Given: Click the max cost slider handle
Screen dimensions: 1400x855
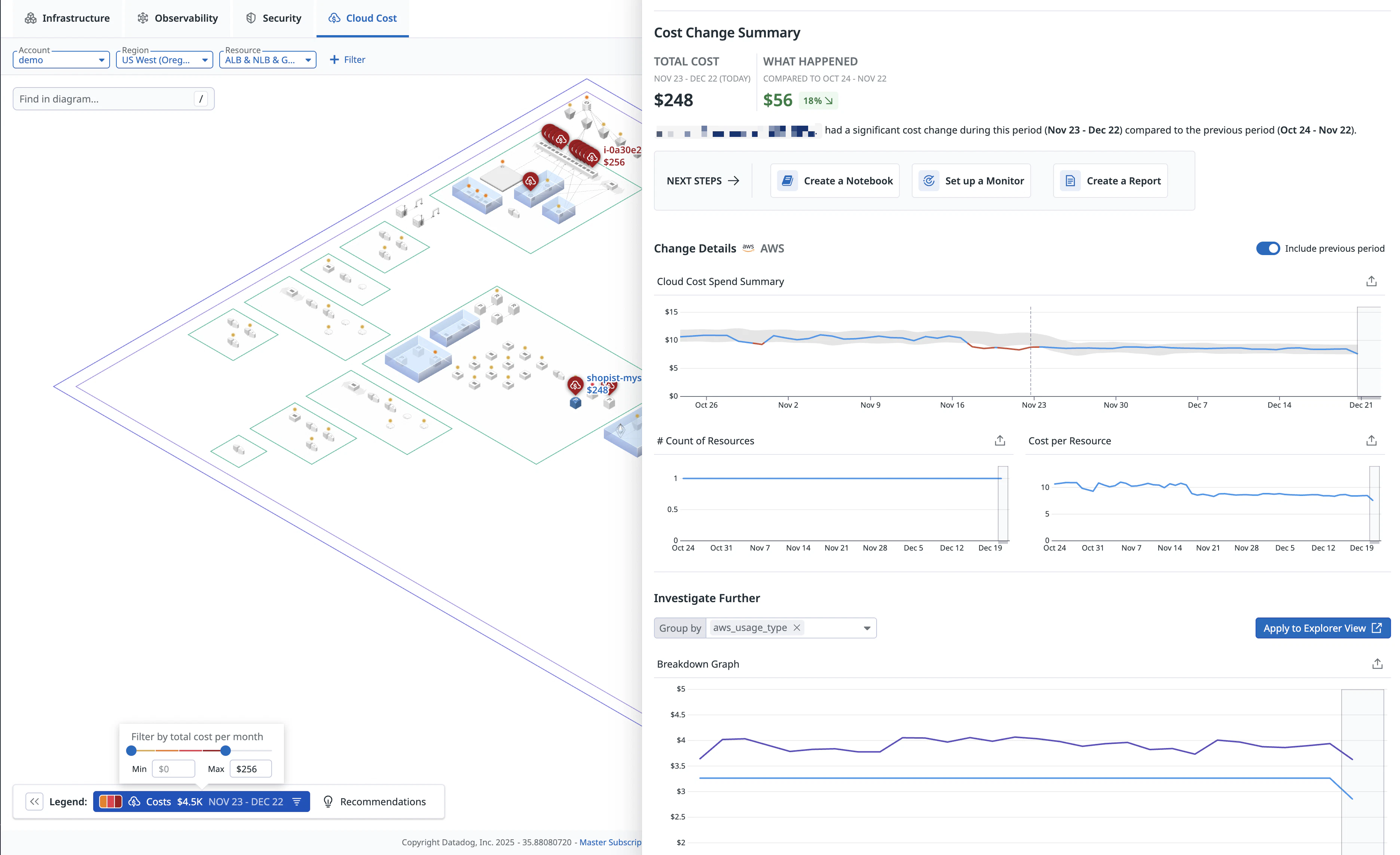Looking at the screenshot, I should (226, 751).
